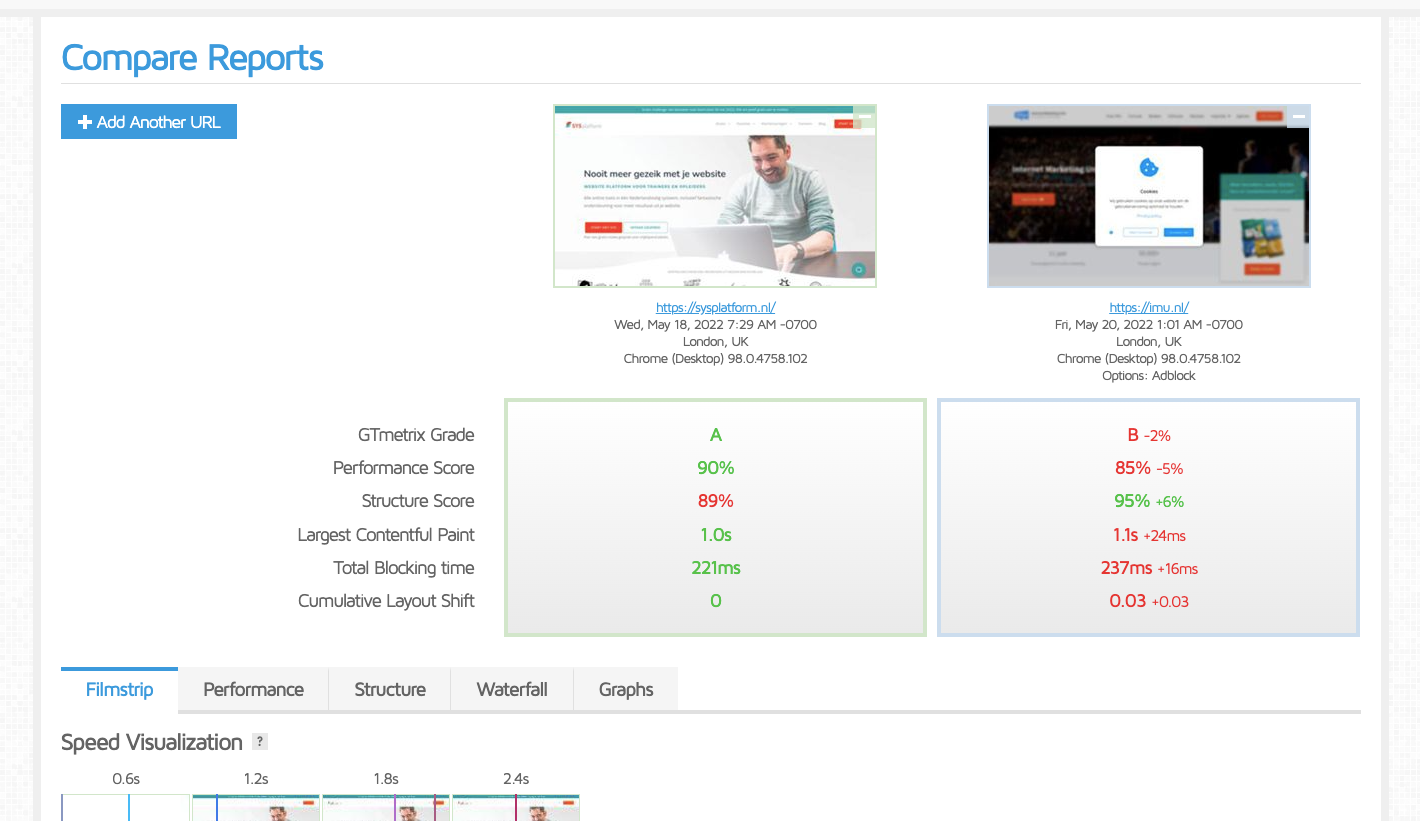Click the red B grade for imu.nl
The image size is (1420, 821).
coord(1133,435)
